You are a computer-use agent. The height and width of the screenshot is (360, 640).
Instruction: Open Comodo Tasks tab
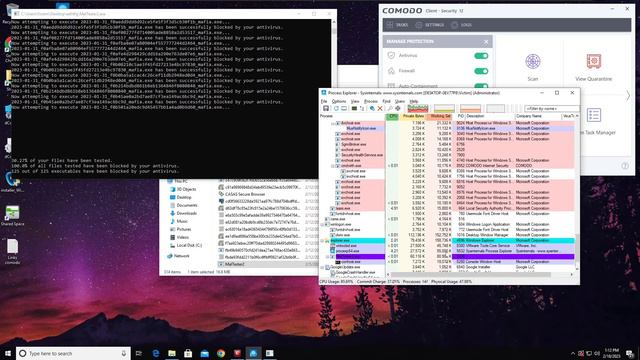click(398, 25)
